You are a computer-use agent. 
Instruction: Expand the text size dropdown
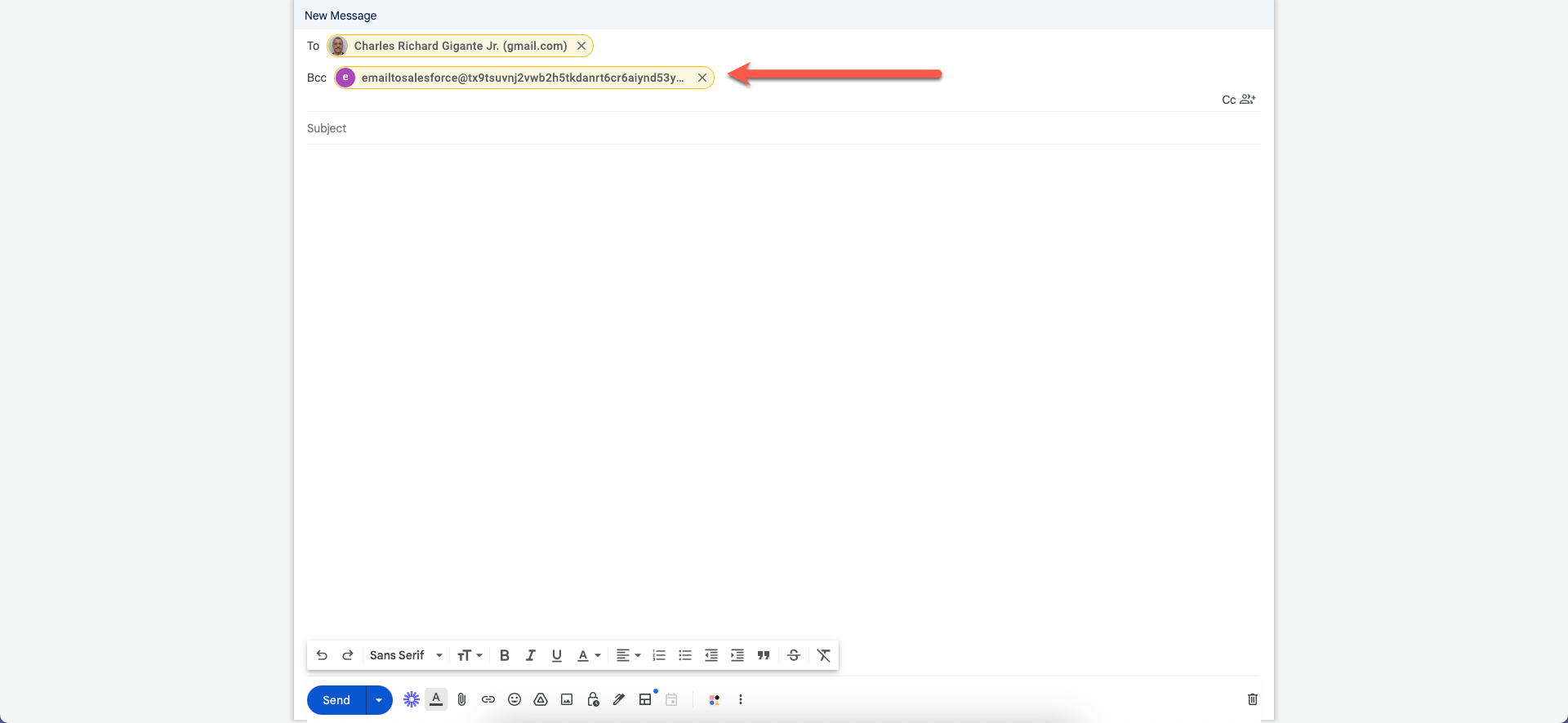(470, 655)
